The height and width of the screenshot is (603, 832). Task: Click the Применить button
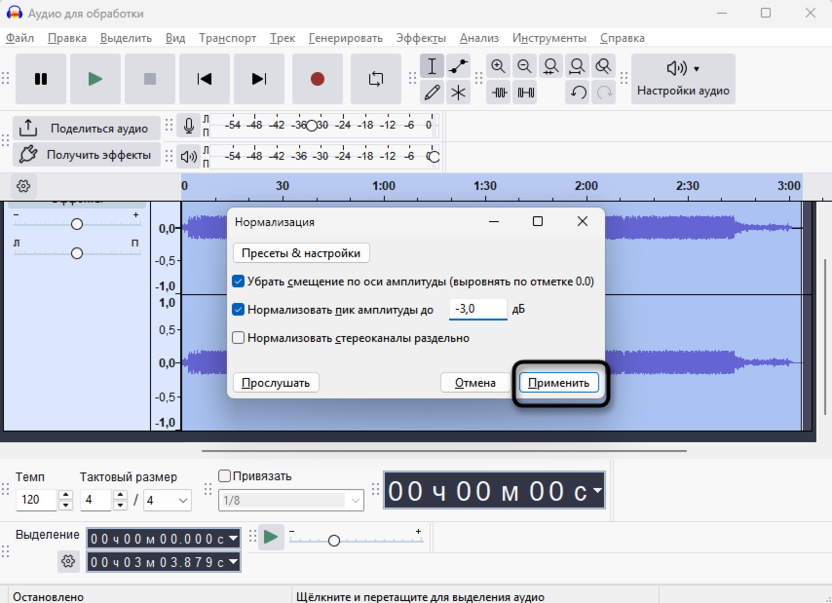click(559, 383)
